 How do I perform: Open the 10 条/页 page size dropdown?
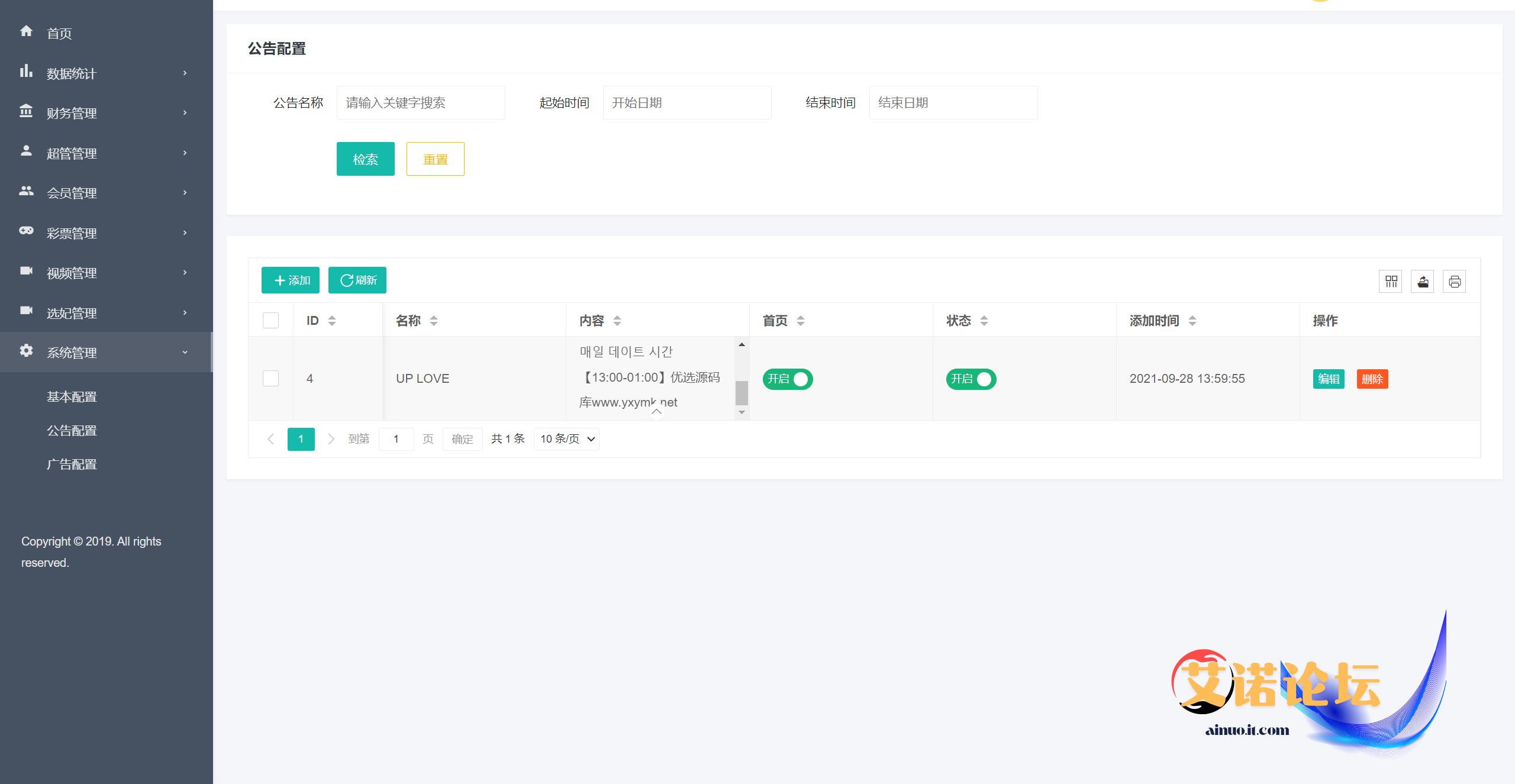click(566, 439)
